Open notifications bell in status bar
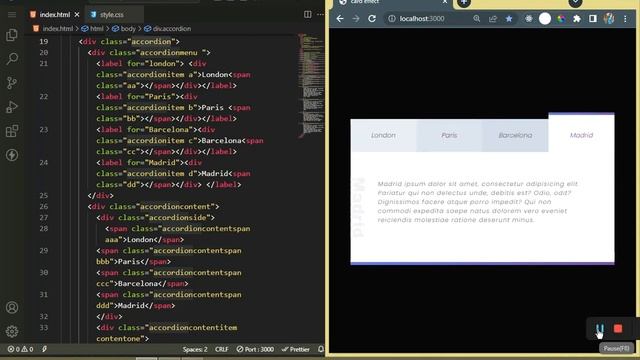The width and height of the screenshot is (640, 360). (x=321, y=349)
